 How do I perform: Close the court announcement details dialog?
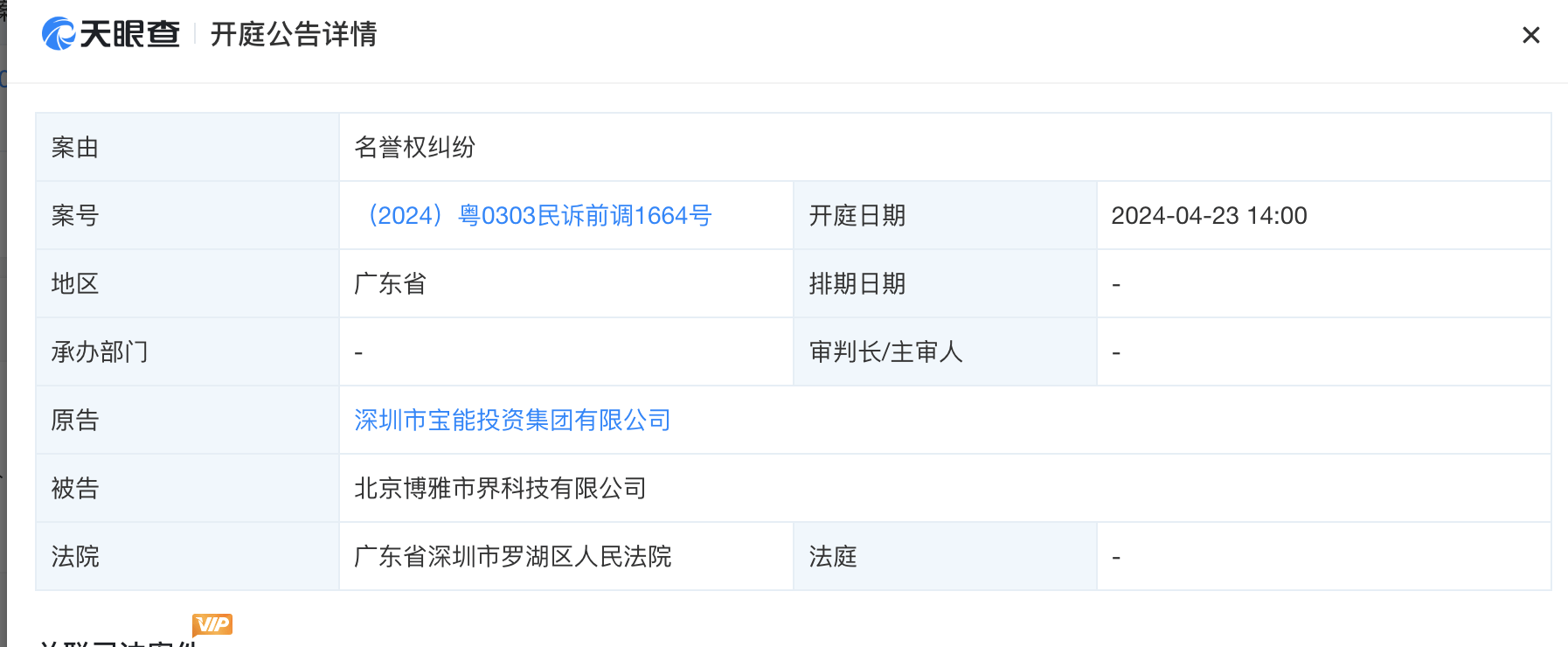click(1530, 35)
